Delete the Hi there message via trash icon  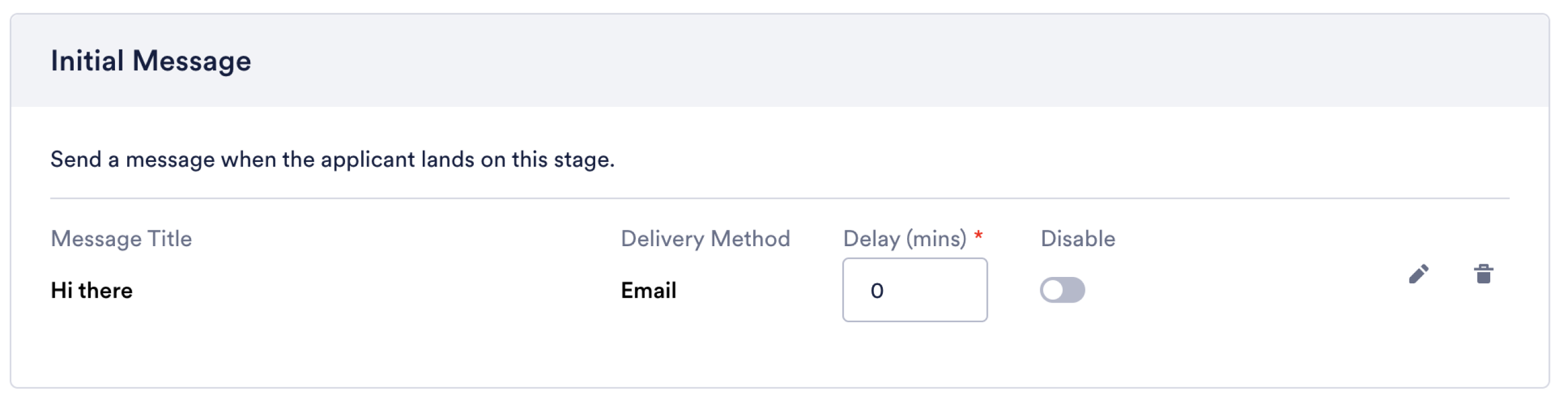[x=1483, y=274]
